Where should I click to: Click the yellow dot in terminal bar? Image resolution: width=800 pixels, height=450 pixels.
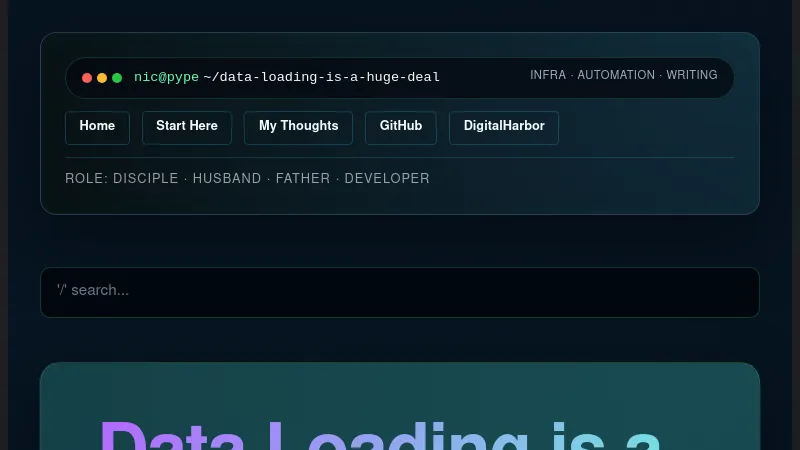pos(102,78)
